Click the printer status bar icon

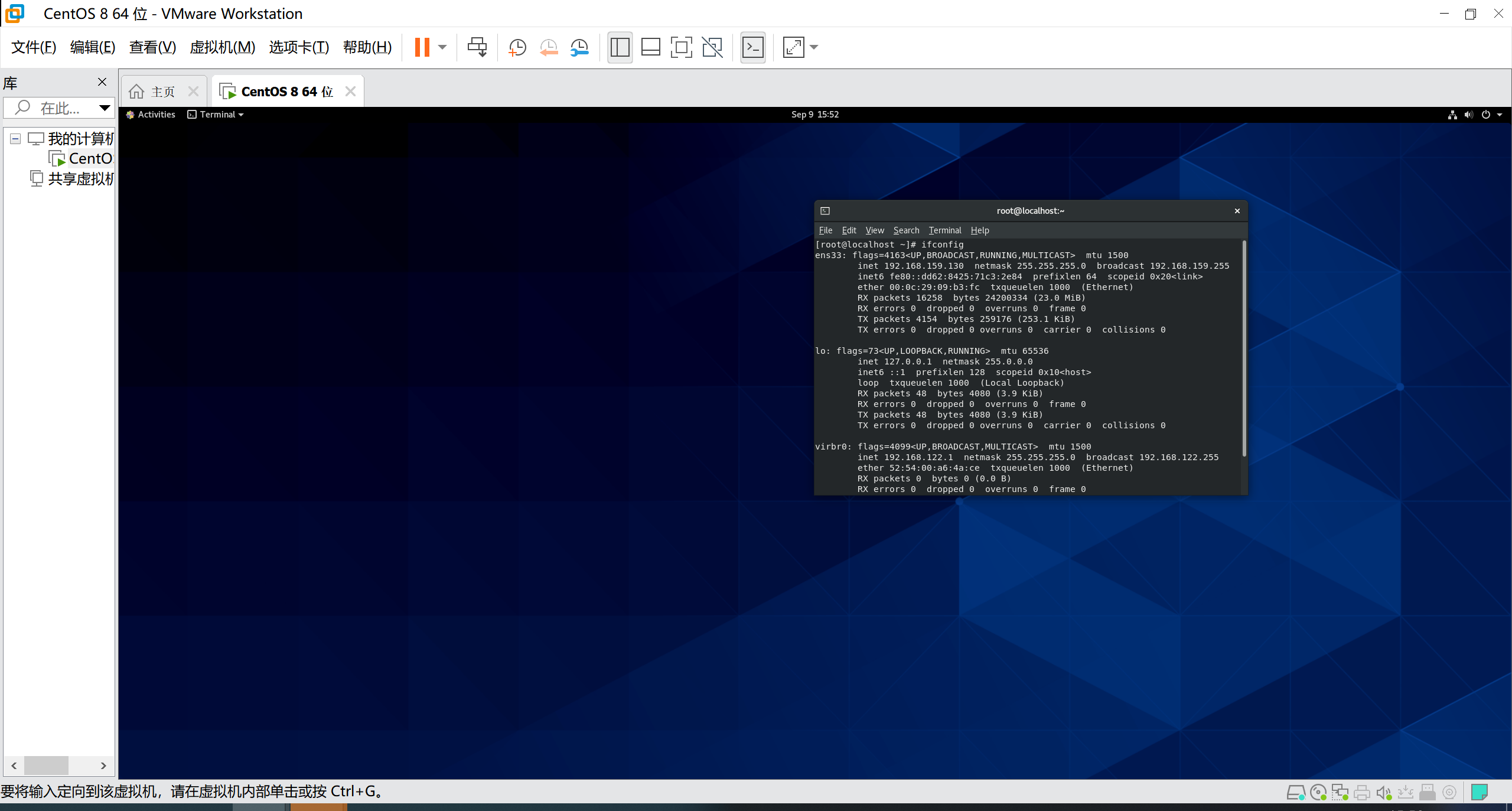(x=1362, y=792)
